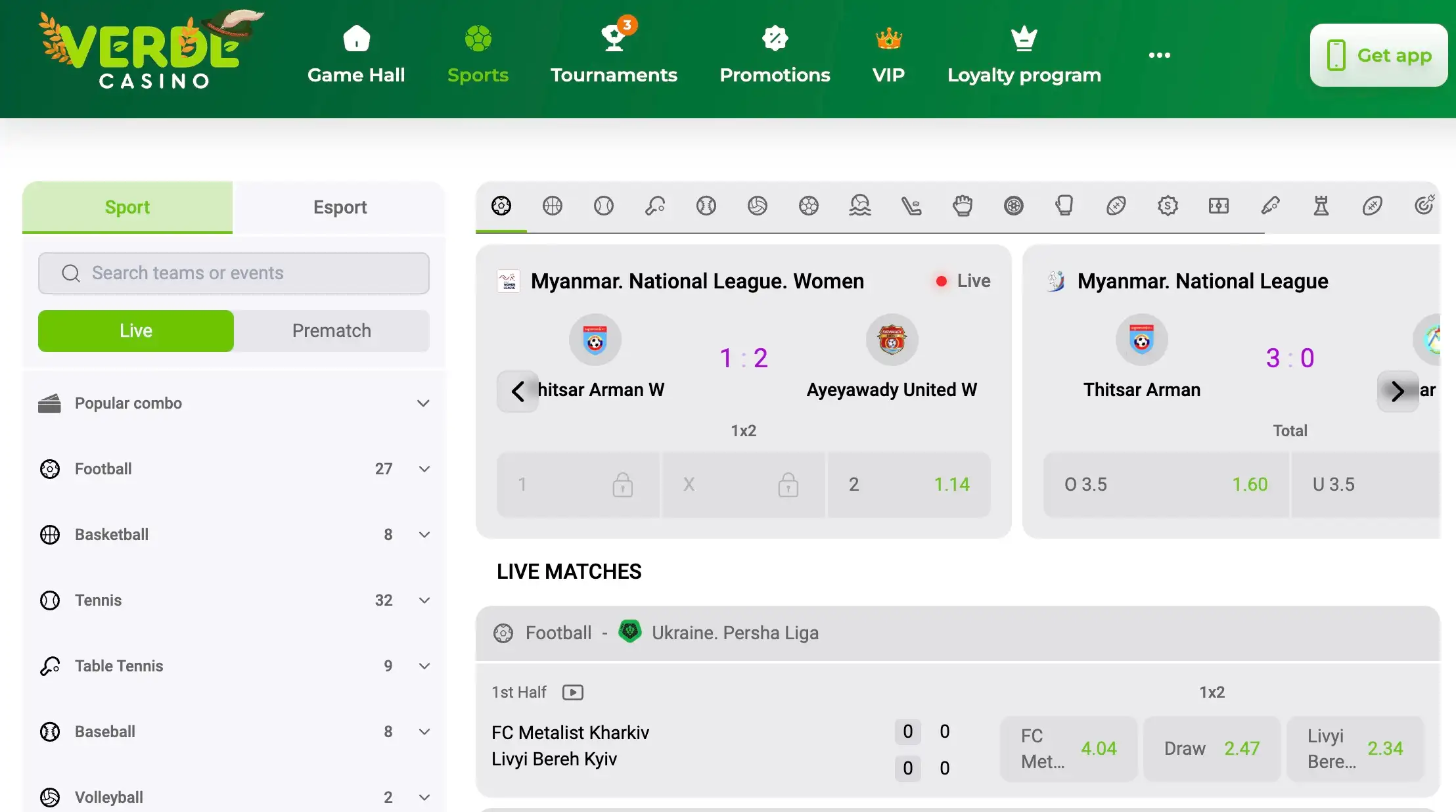The image size is (1456, 812).
Task: Show previous featured match with left arrow
Action: pos(518,392)
